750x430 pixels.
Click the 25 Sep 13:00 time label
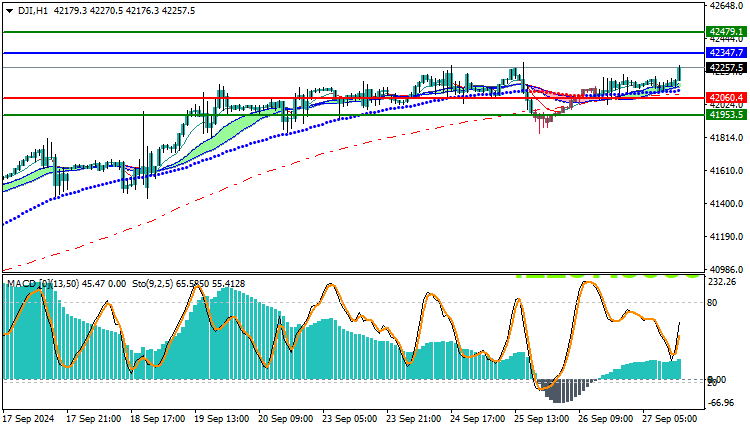pyautogui.click(x=541, y=419)
